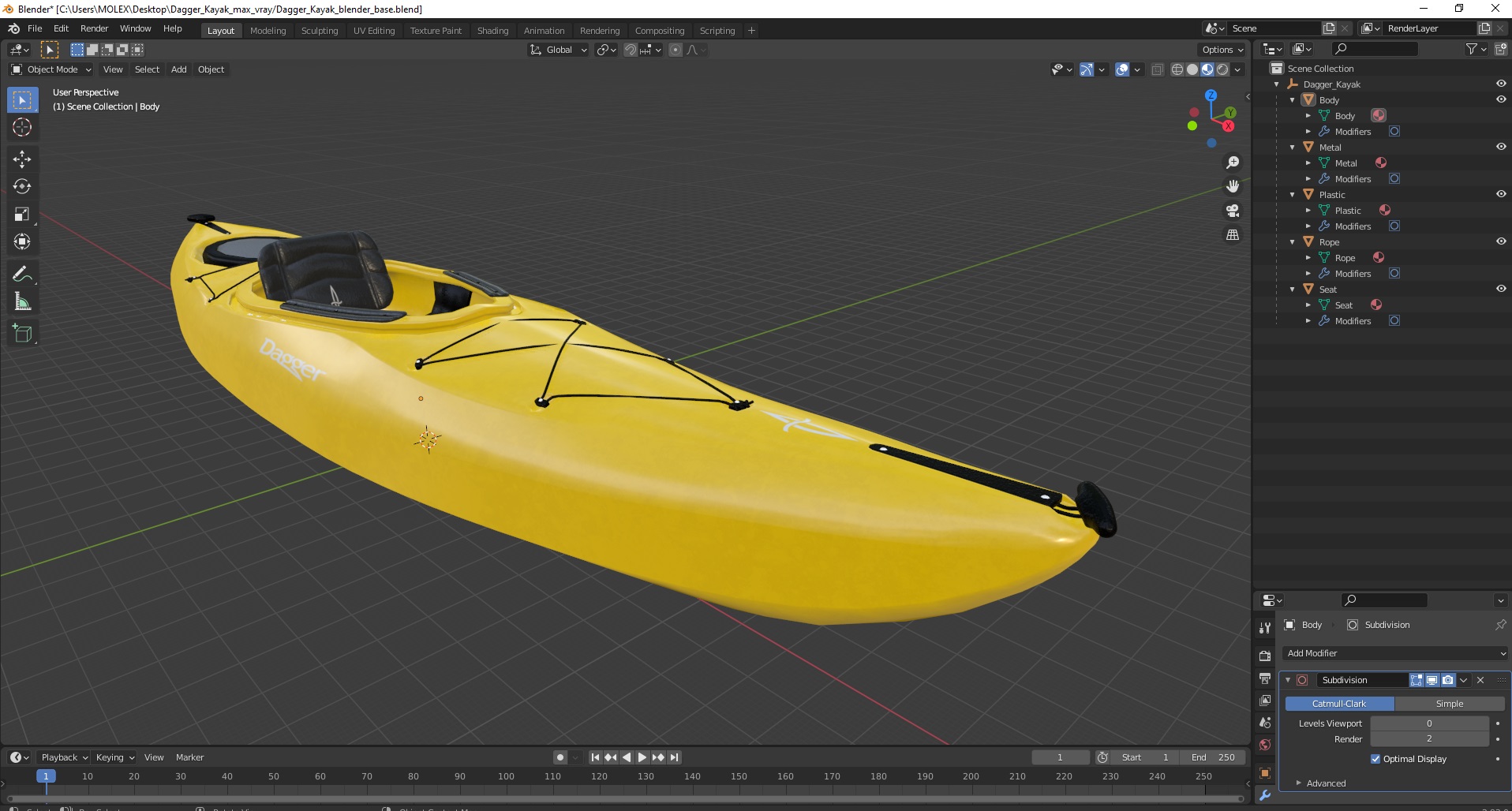This screenshot has height=811, width=1512.
Task: Click the current frame marker on timeline
Action: 46,776
